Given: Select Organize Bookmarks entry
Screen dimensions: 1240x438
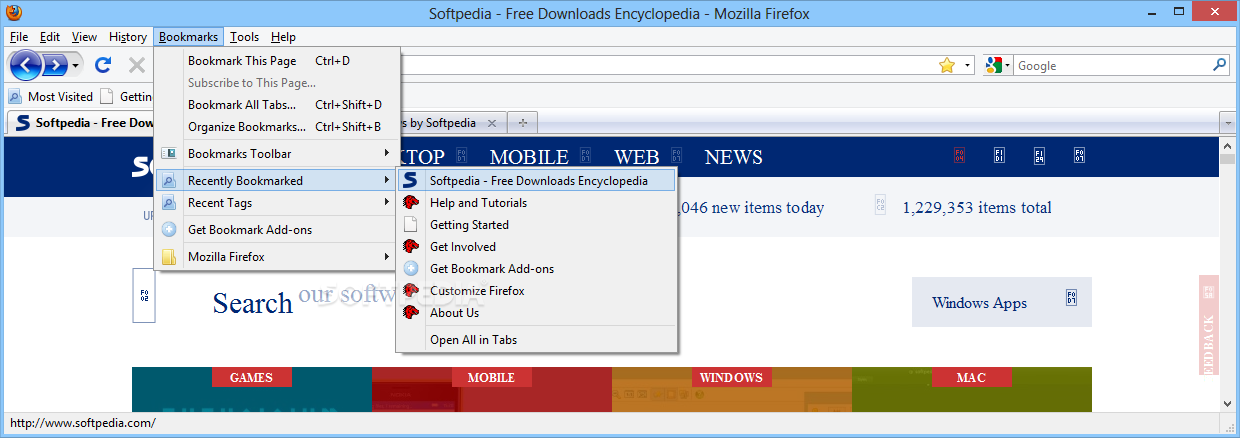Looking at the screenshot, I should click(x=277, y=127).
